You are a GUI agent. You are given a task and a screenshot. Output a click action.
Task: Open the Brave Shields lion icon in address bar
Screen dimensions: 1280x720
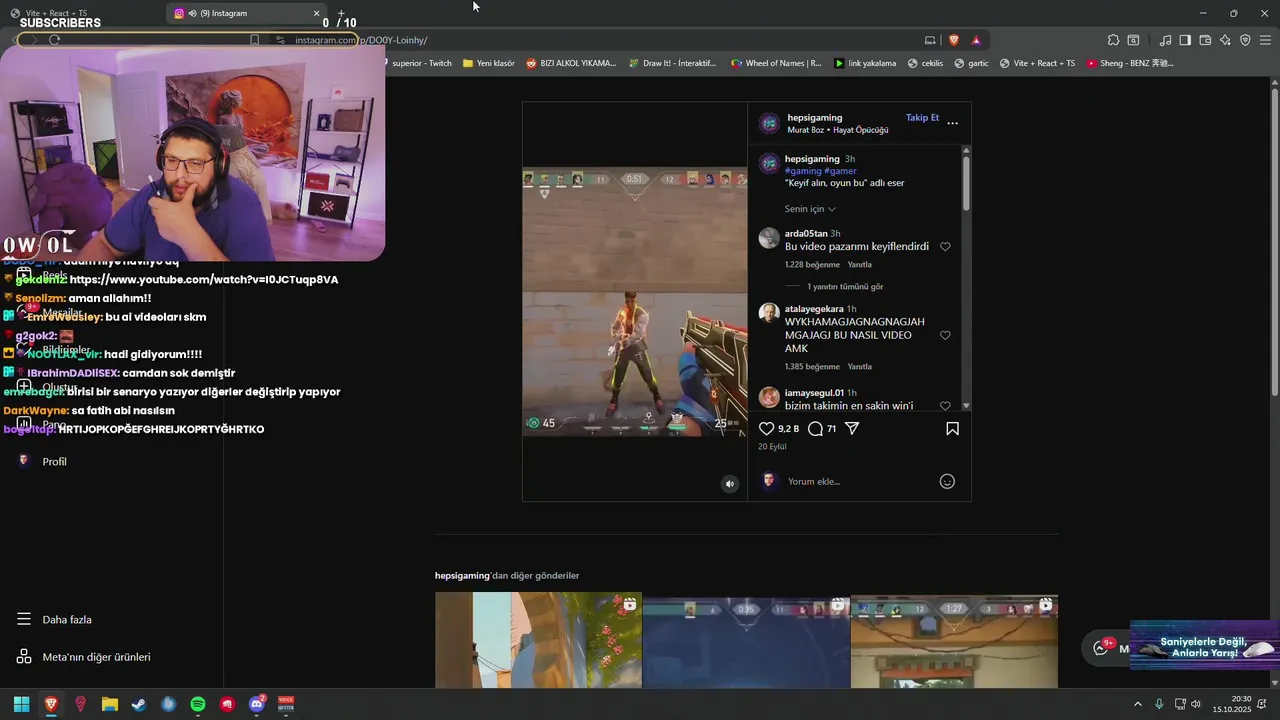953,40
